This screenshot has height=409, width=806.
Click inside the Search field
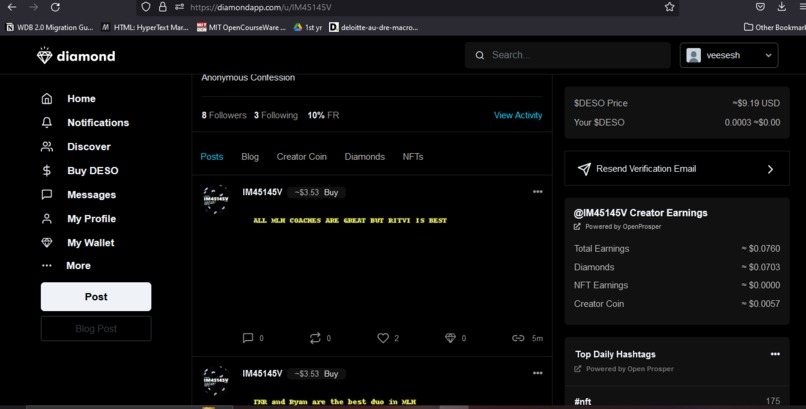(x=567, y=55)
